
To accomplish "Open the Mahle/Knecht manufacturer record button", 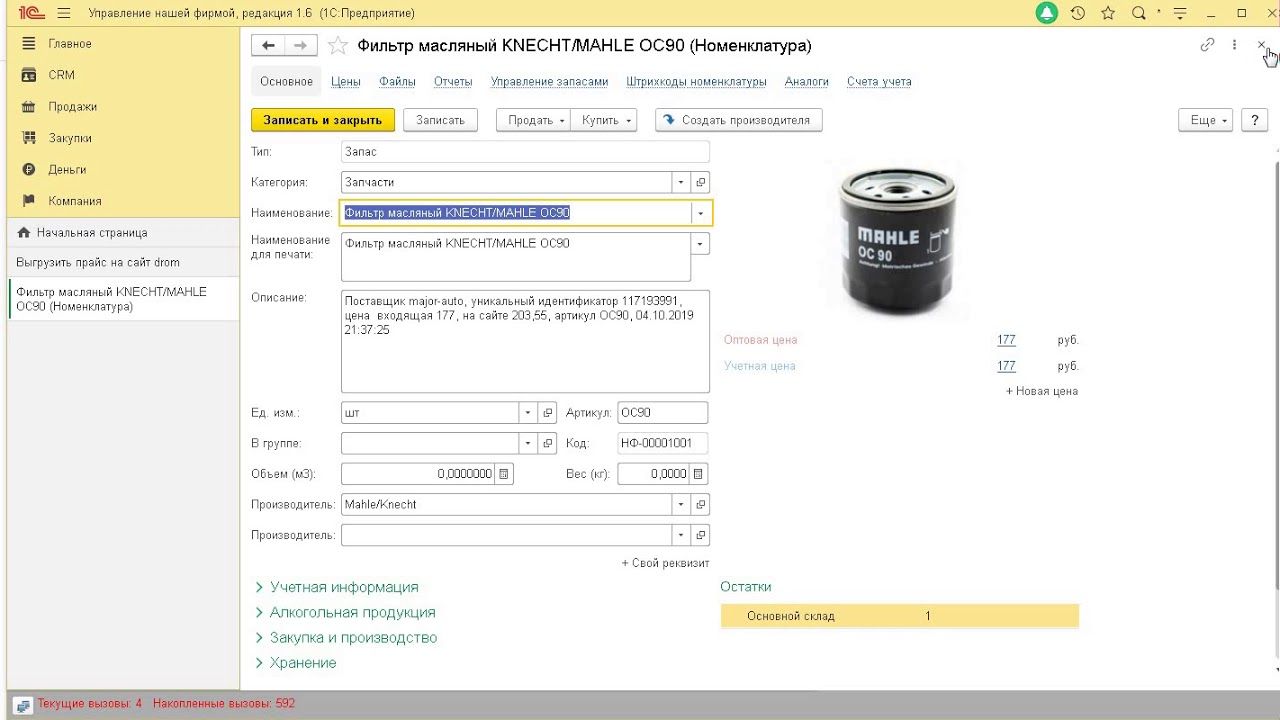I will 700,505.
